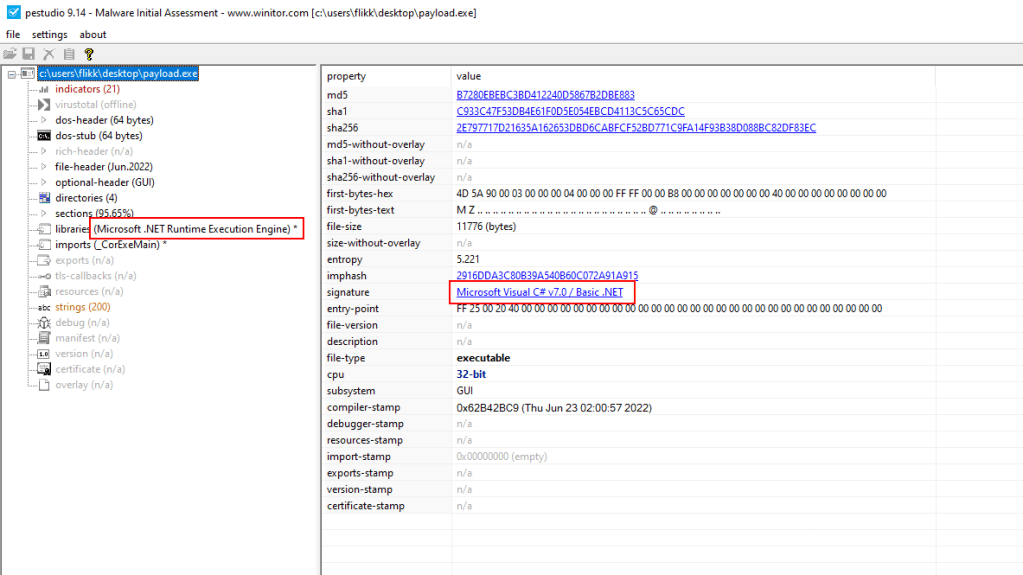The image size is (1023, 575).
Task: Click the md5 hash link
Action: tap(545, 95)
